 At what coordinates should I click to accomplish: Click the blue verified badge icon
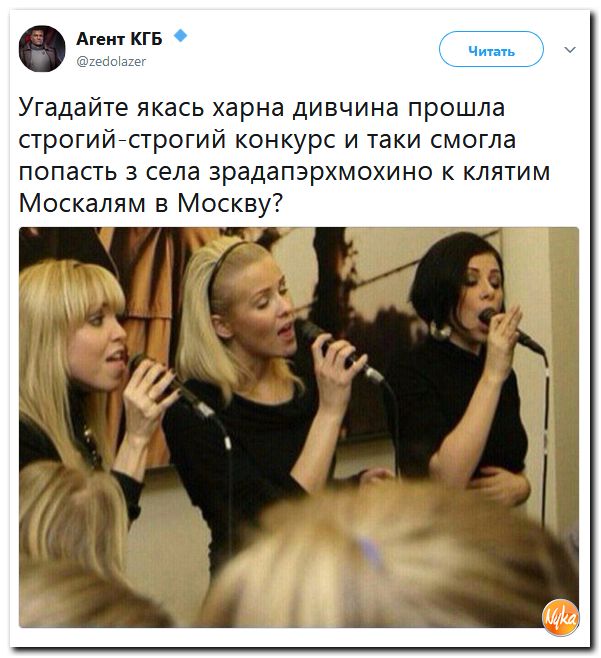pyautogui.click(x=180, y=36)
